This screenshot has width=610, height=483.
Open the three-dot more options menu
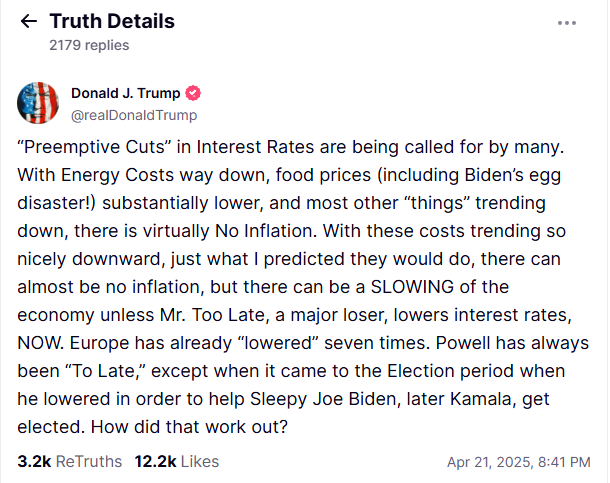coord(566,23)
